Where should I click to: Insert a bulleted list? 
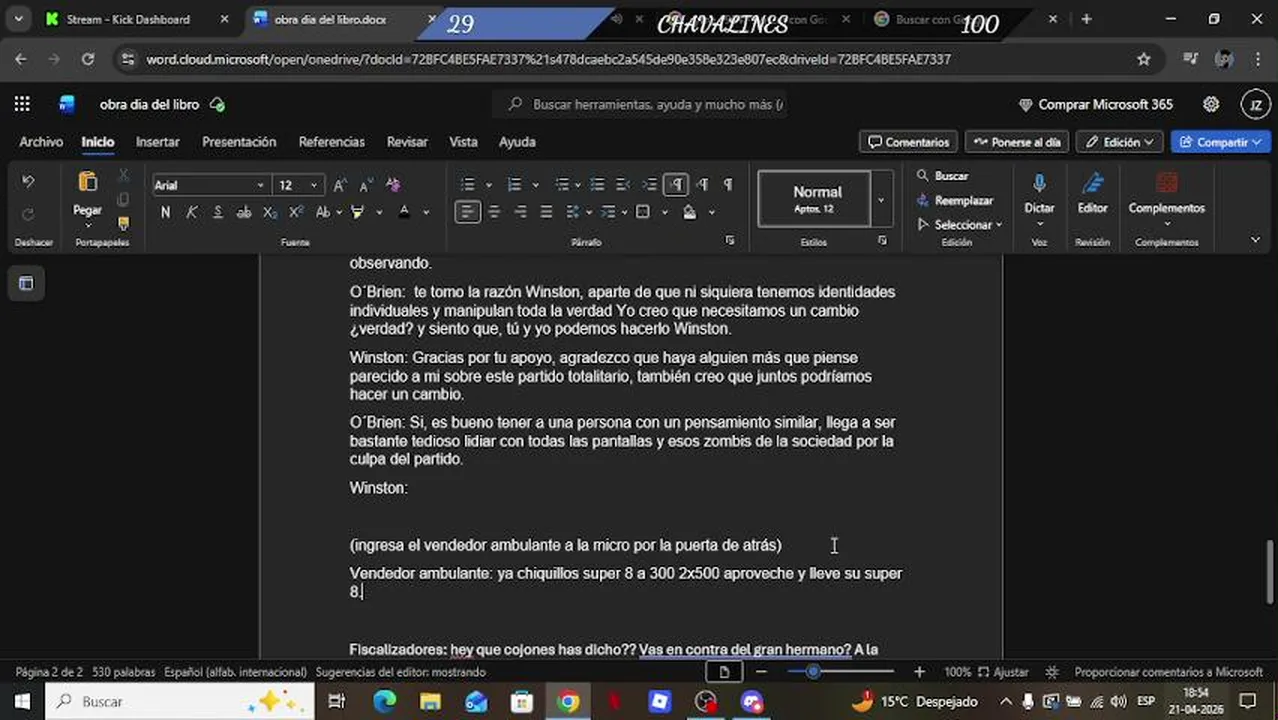click(467, 185)
